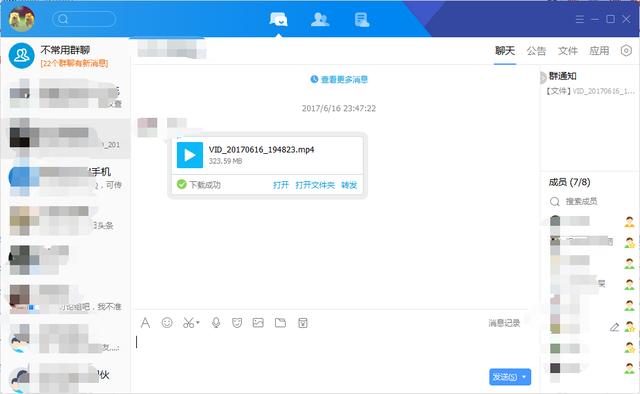Select the screenshot scissors tool

188,323
